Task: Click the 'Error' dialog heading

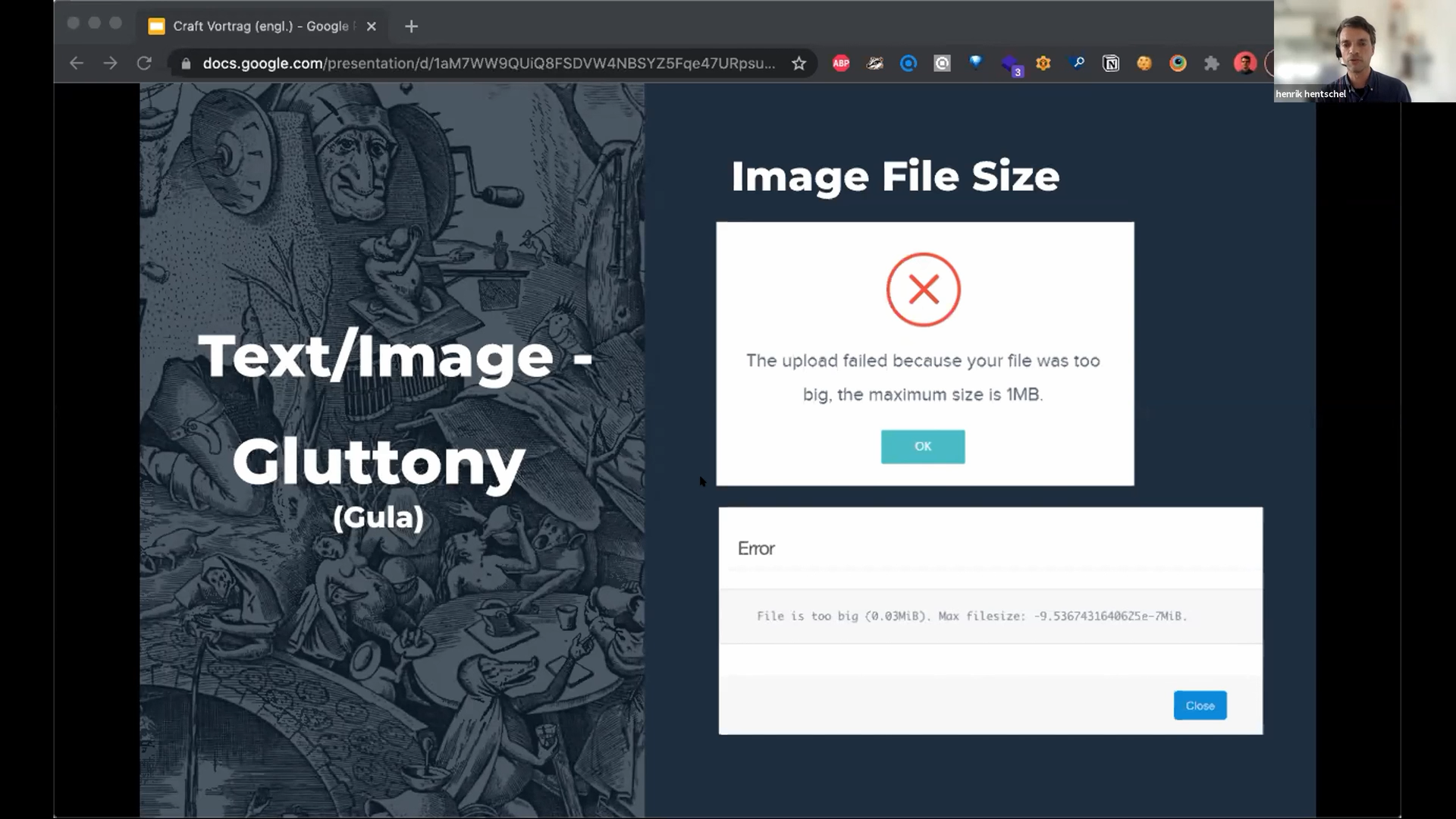Action: pyautogui.click(x=756, y=548)
